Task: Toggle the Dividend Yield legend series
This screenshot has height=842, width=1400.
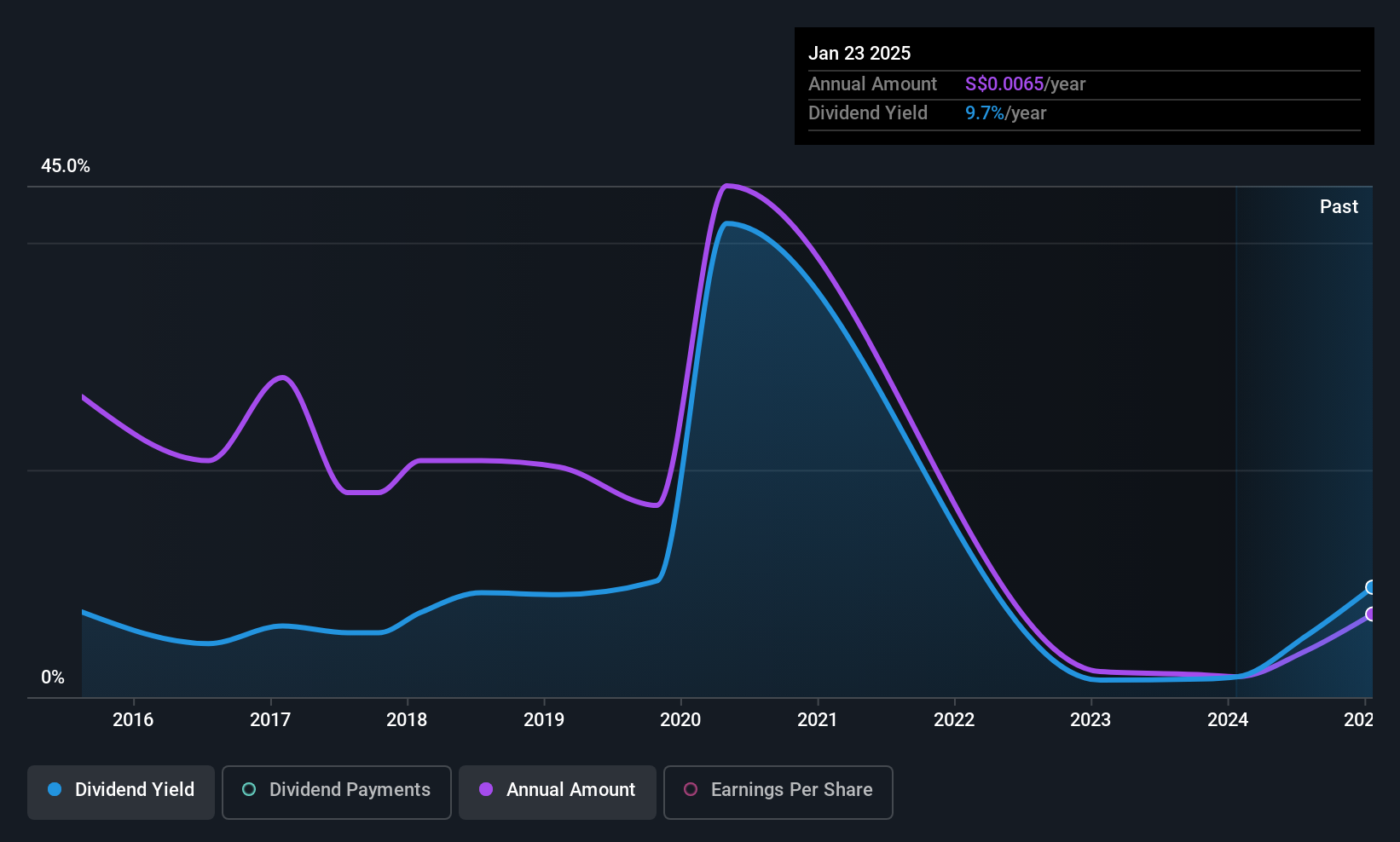Action: 121,792
